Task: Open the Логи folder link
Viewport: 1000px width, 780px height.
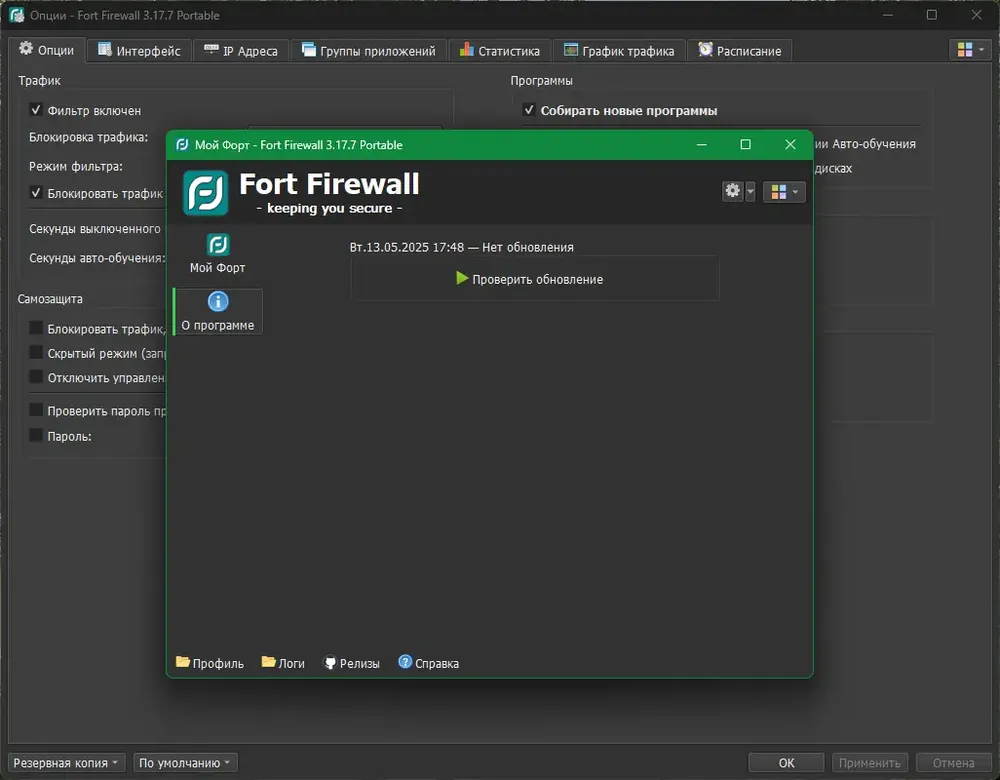Action: coord(283,663)
